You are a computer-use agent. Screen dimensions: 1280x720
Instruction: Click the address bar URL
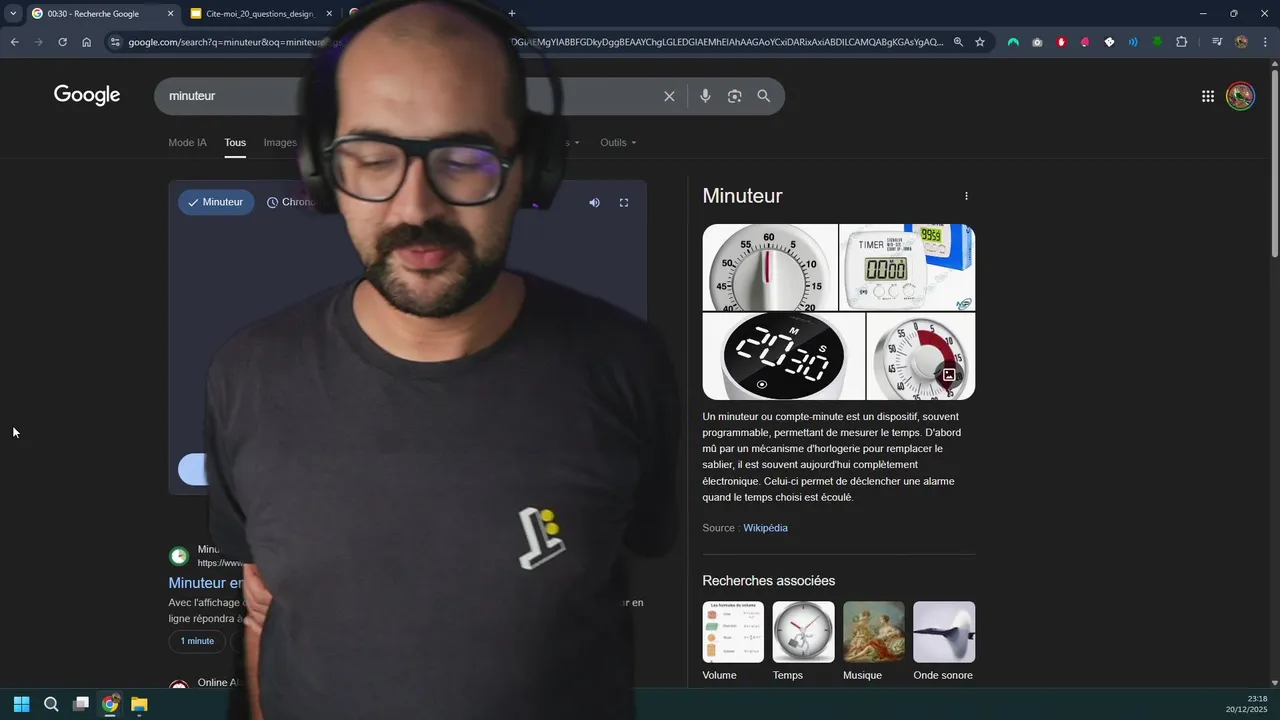pyautogui.click(x=535, y=42)
